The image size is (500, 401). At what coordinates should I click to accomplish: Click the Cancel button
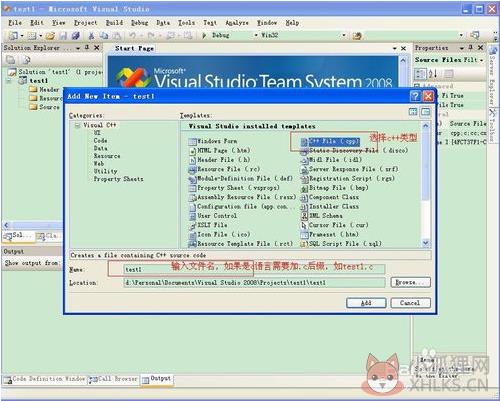tap(410, 303)
